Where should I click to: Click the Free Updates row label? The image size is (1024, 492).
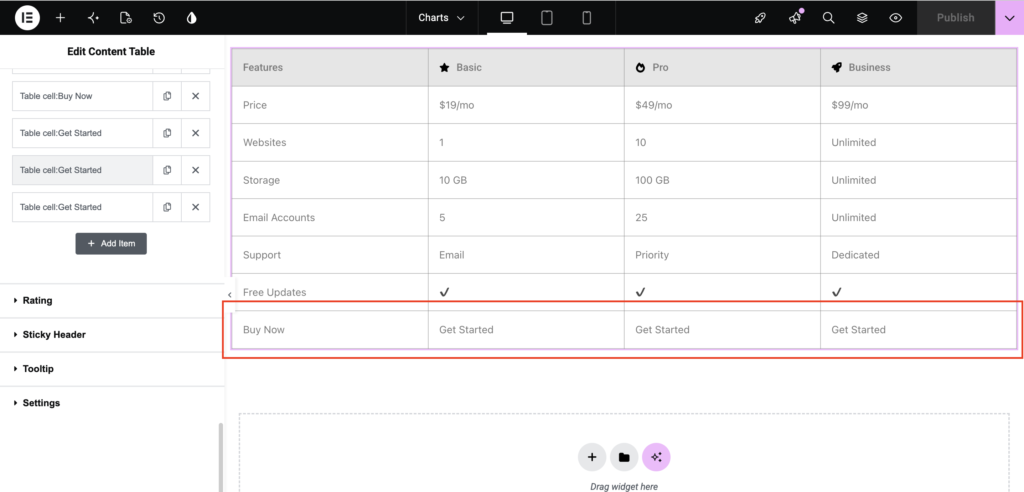(x=274, y=292)
